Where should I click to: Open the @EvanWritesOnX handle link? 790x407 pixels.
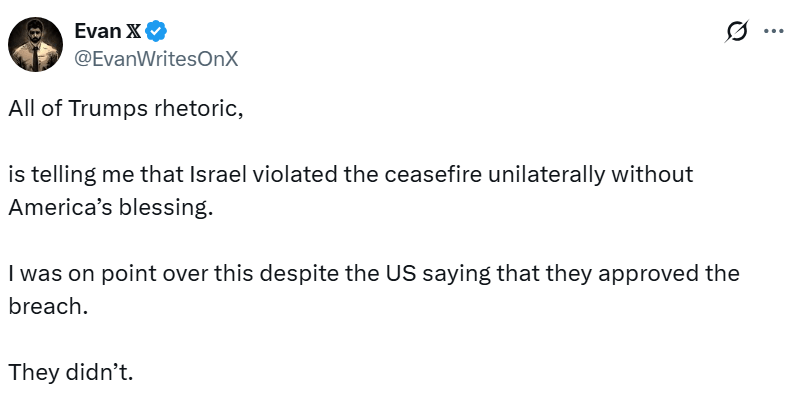coord(156,58)
